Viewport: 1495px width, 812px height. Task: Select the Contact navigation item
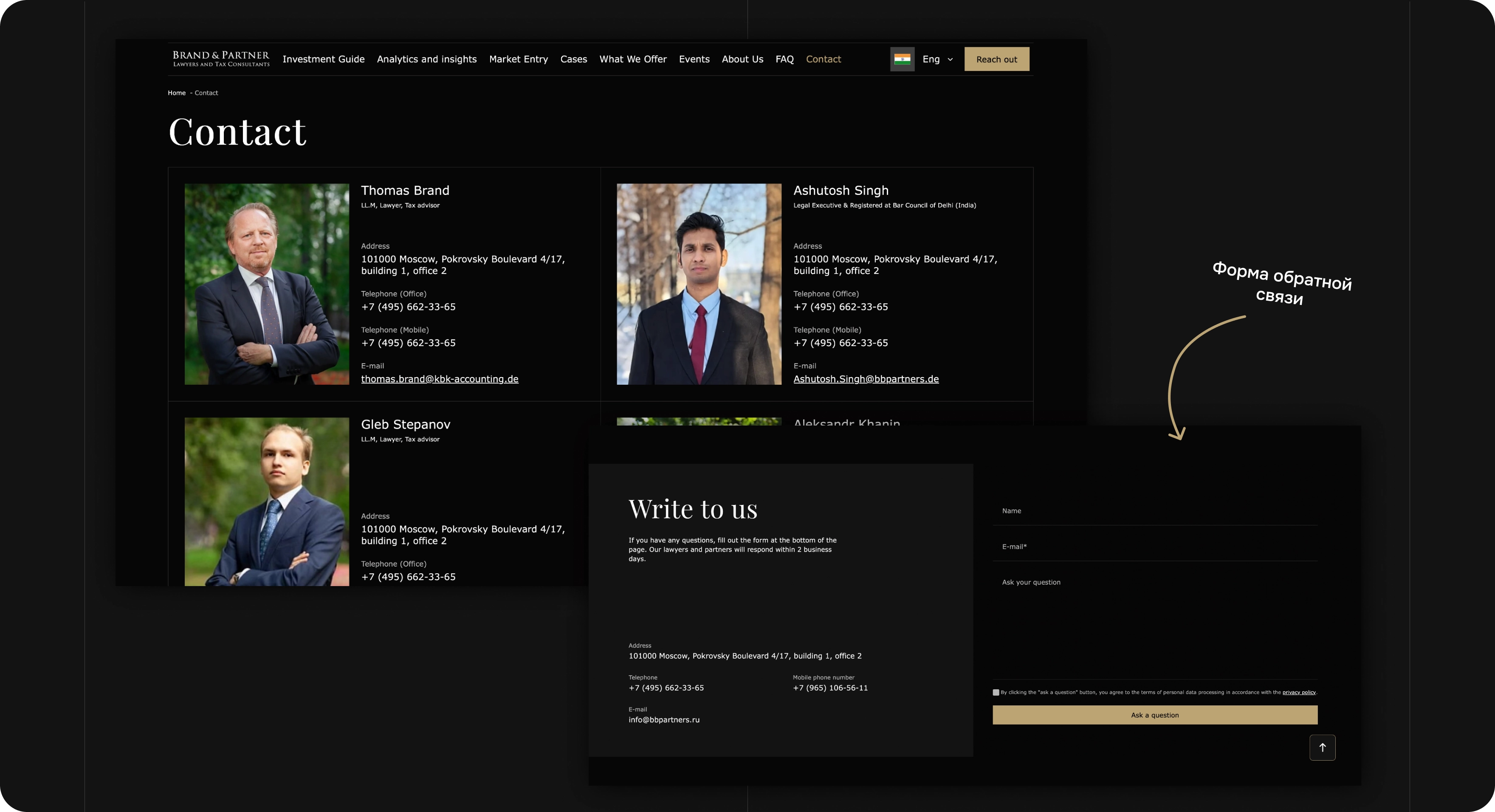pyautogui.click(x=823, y=59)
